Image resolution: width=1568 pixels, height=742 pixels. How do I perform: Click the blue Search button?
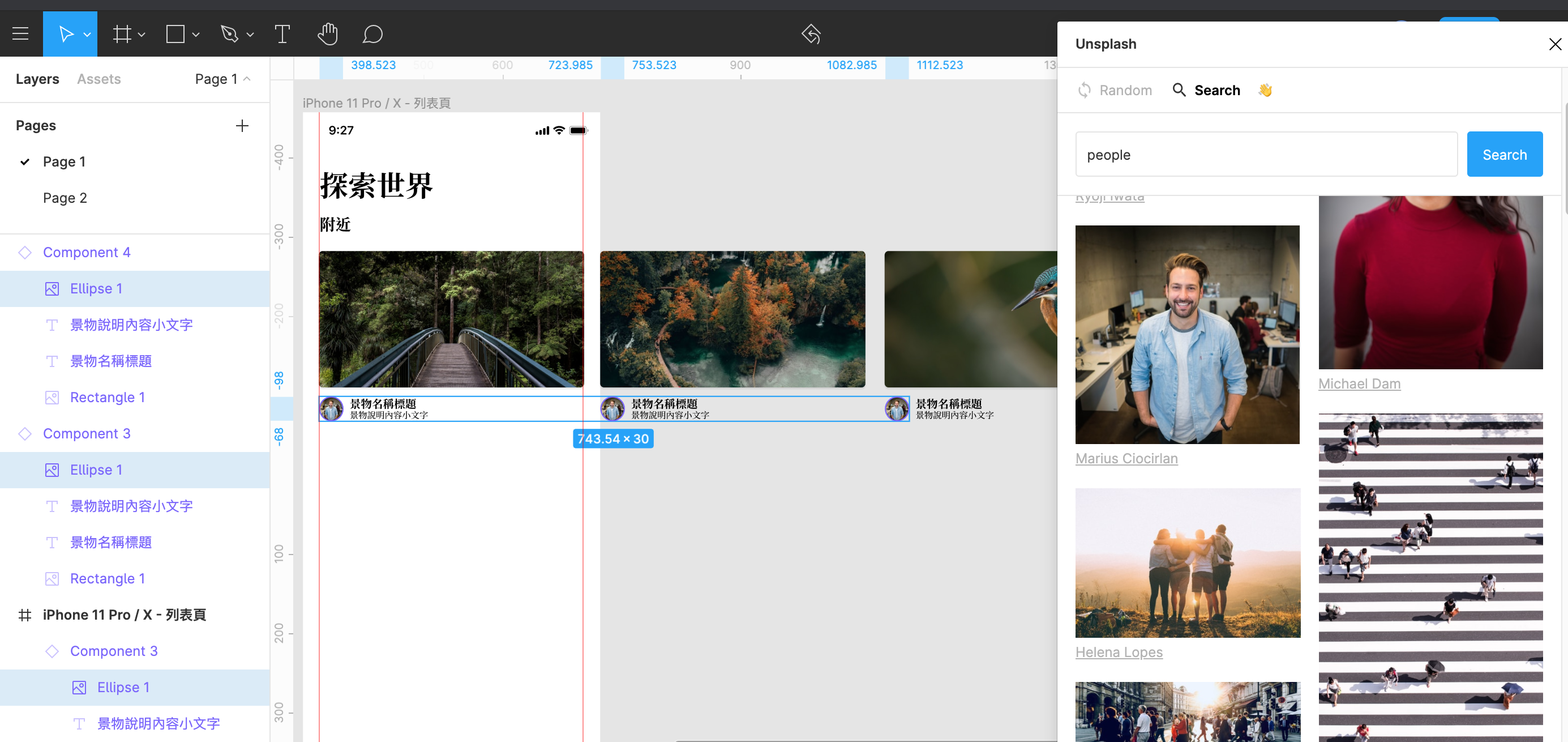click(x=1504, y=155)
